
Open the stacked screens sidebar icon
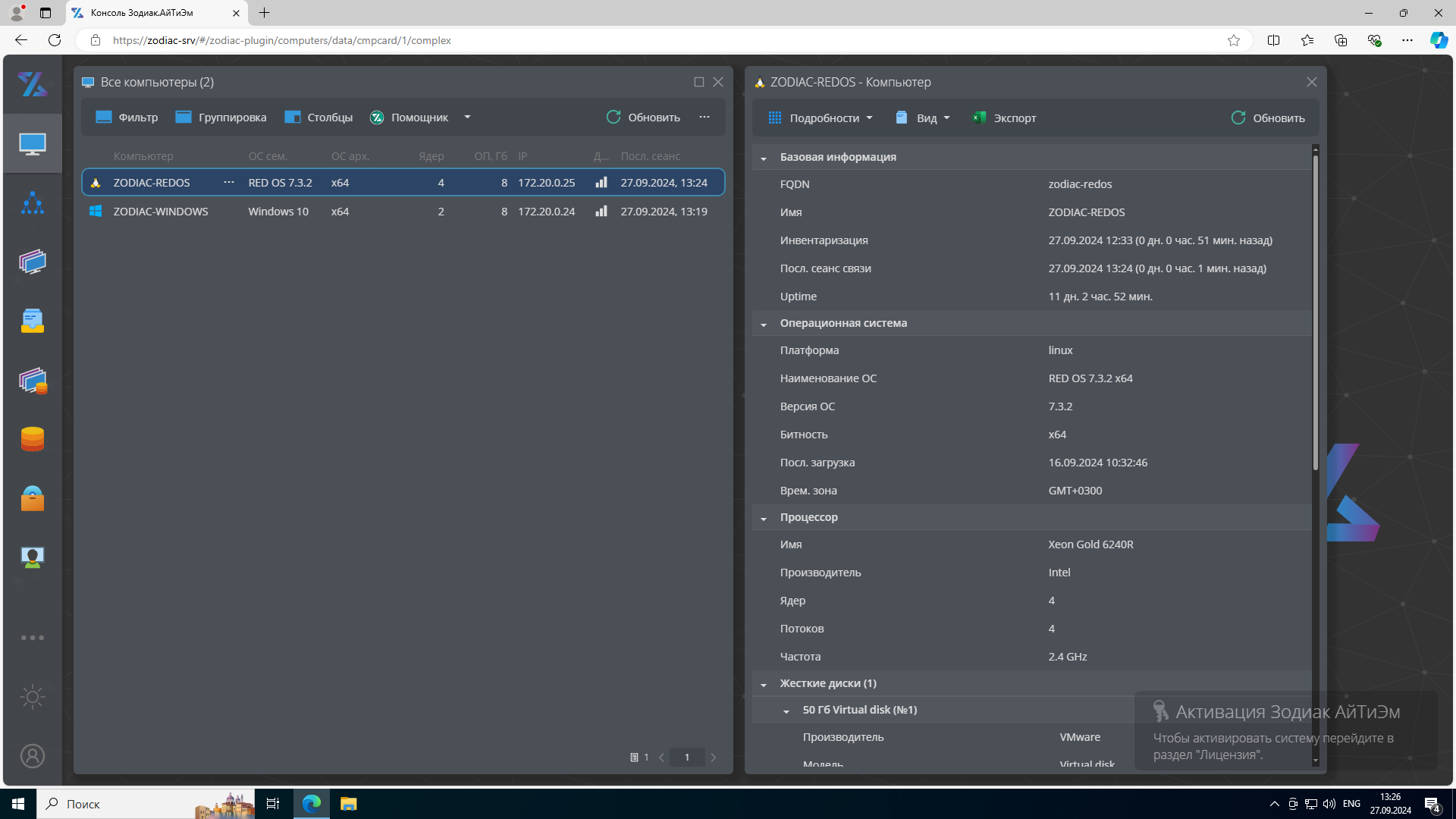tap(33, 262)
